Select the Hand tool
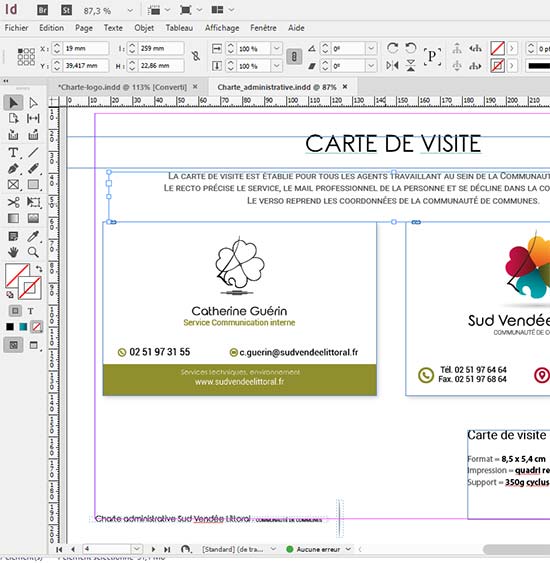550x563 pixels. (13, 252)
